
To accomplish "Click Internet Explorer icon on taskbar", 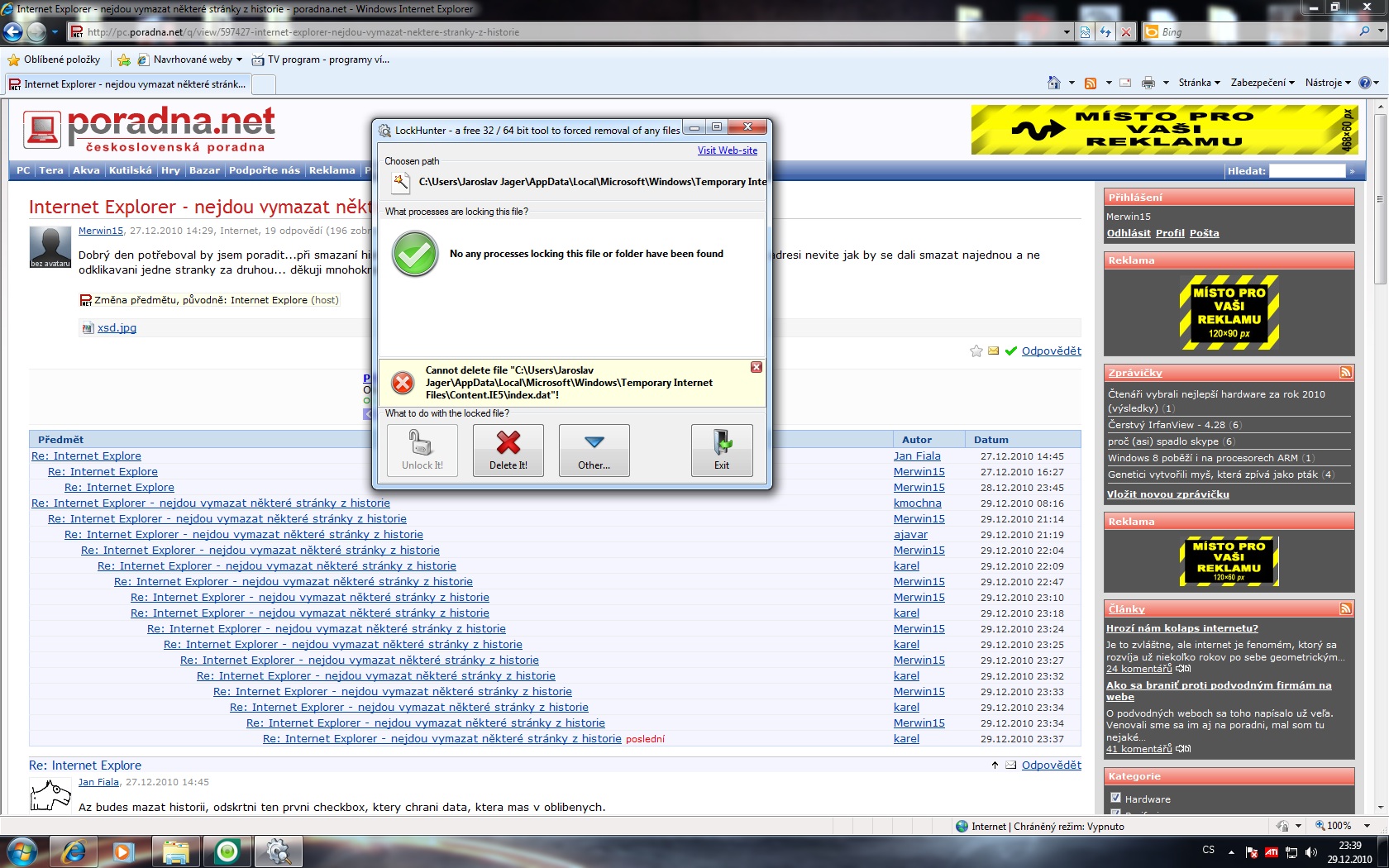I will (74, 851).
